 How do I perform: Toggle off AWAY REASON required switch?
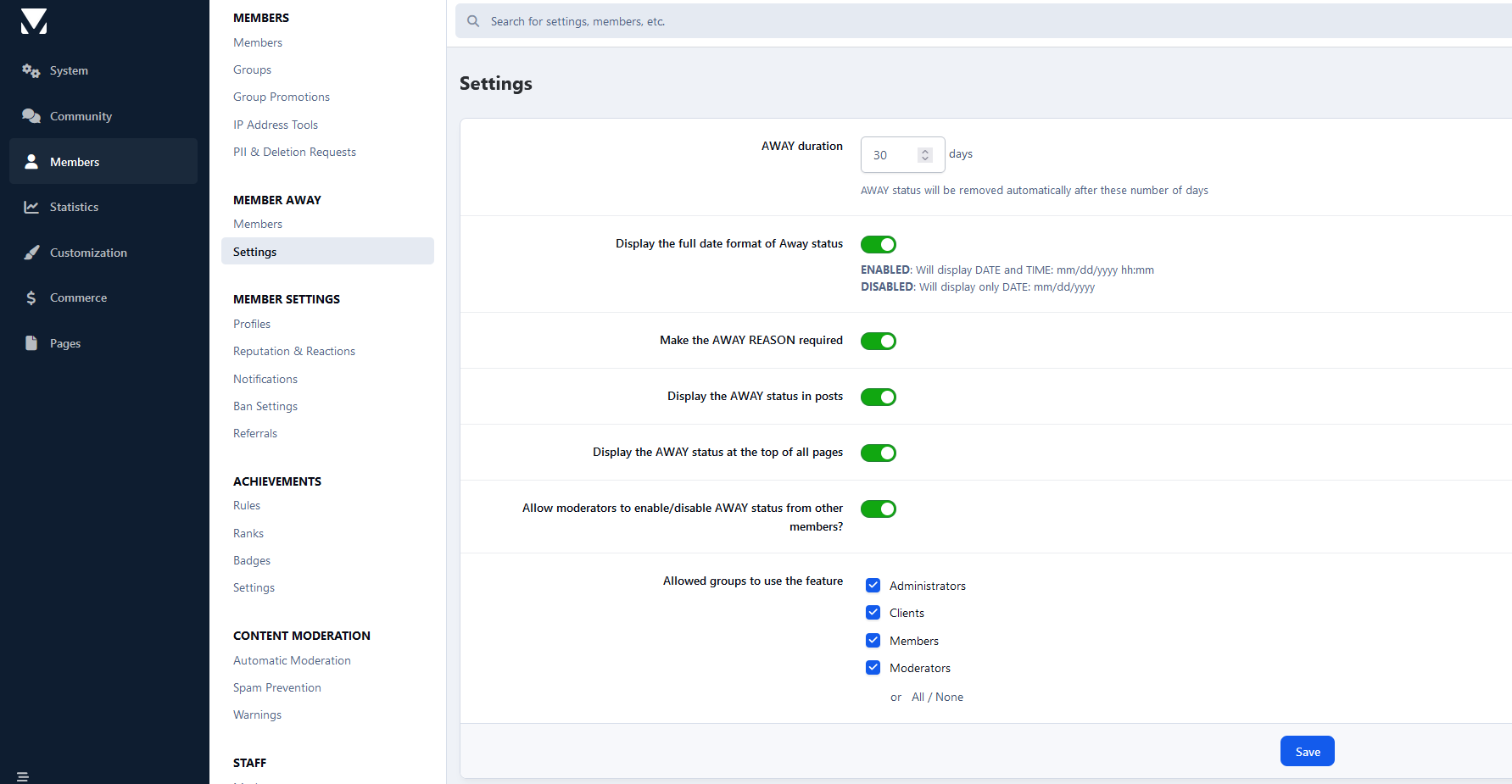click(x=878, y=342)
